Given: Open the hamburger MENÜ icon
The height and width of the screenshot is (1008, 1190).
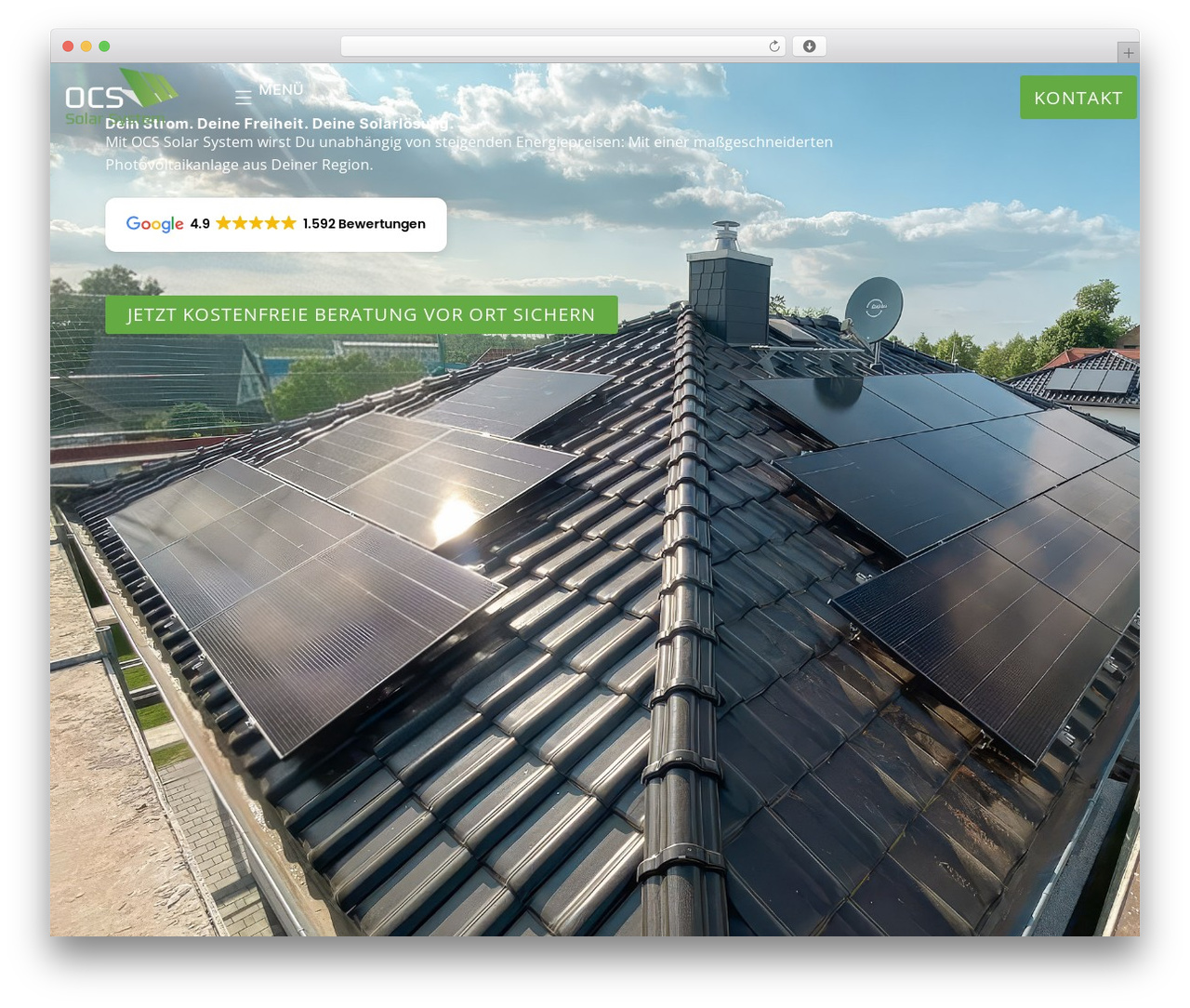Looking at the screenshot, I should coord(244,98).
